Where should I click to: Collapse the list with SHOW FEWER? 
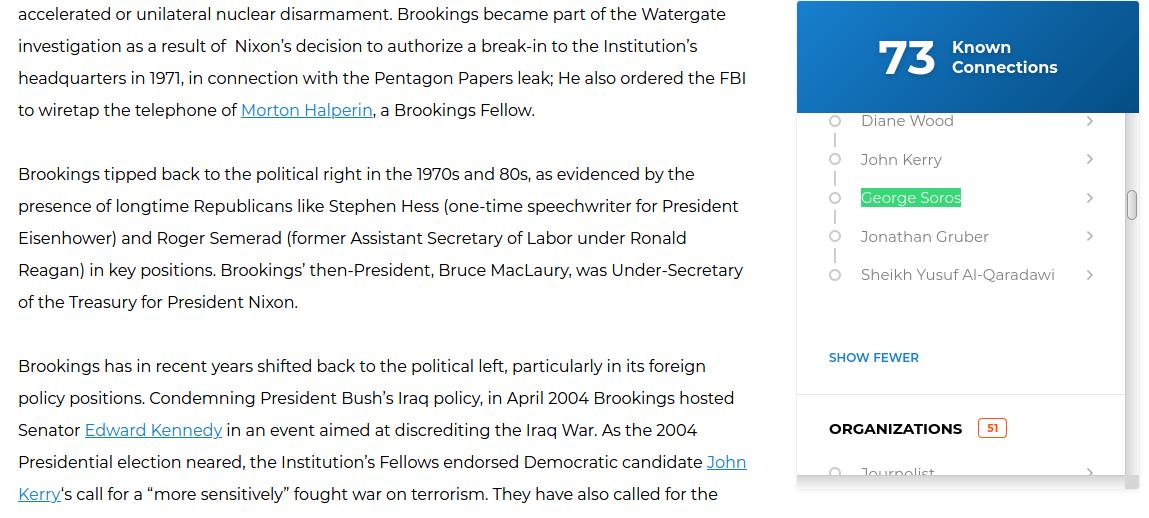point(873,358)
